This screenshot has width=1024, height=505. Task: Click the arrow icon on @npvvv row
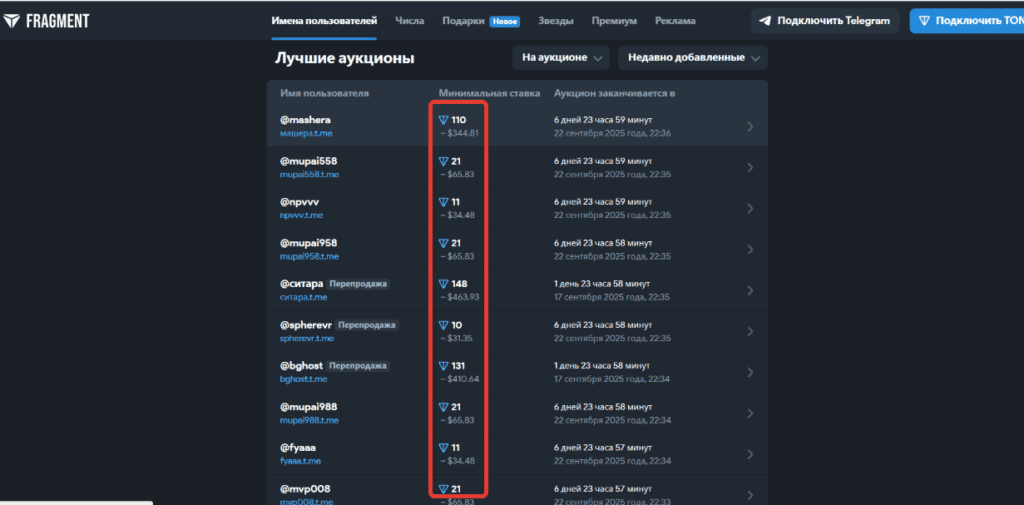point(750,208)
